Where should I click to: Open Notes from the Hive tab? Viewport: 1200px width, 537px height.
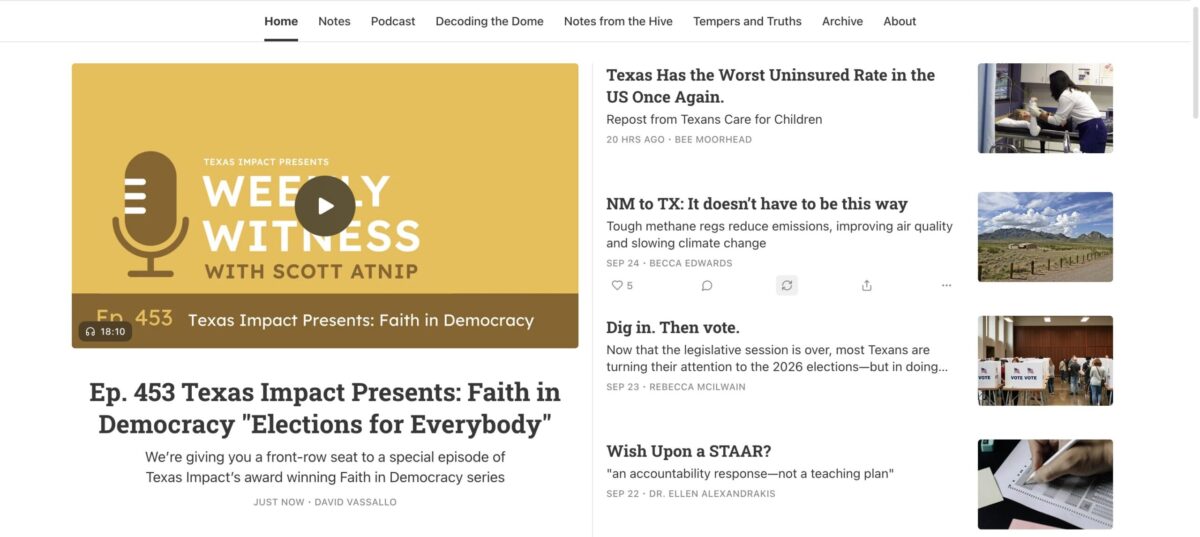[618, 21]
